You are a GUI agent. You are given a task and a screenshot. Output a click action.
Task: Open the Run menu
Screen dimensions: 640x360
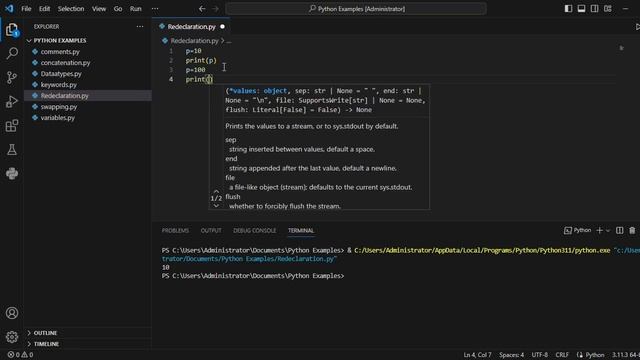(136, 9)
